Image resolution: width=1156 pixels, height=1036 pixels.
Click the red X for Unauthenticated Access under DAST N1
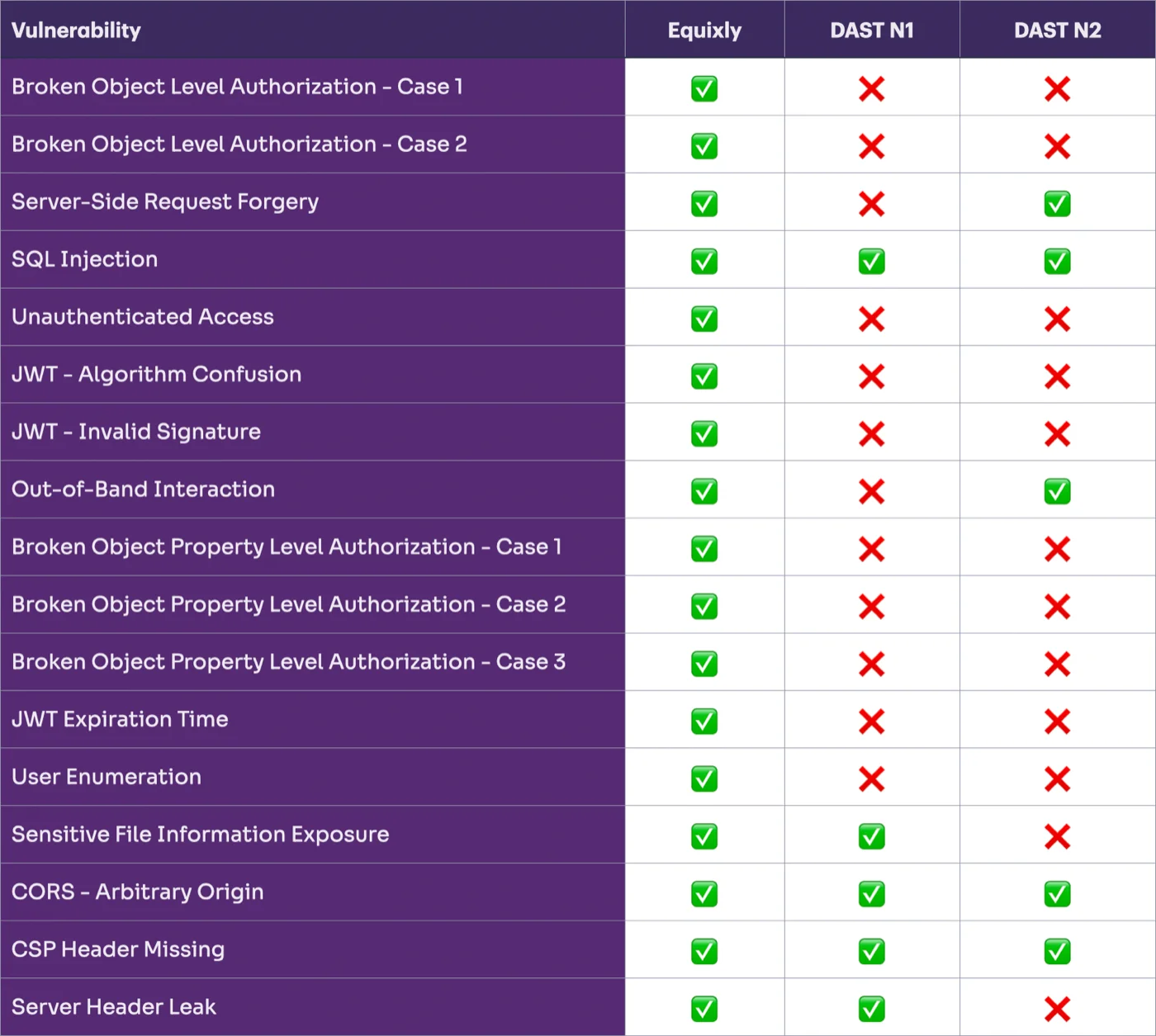click(x=872, y=318)
